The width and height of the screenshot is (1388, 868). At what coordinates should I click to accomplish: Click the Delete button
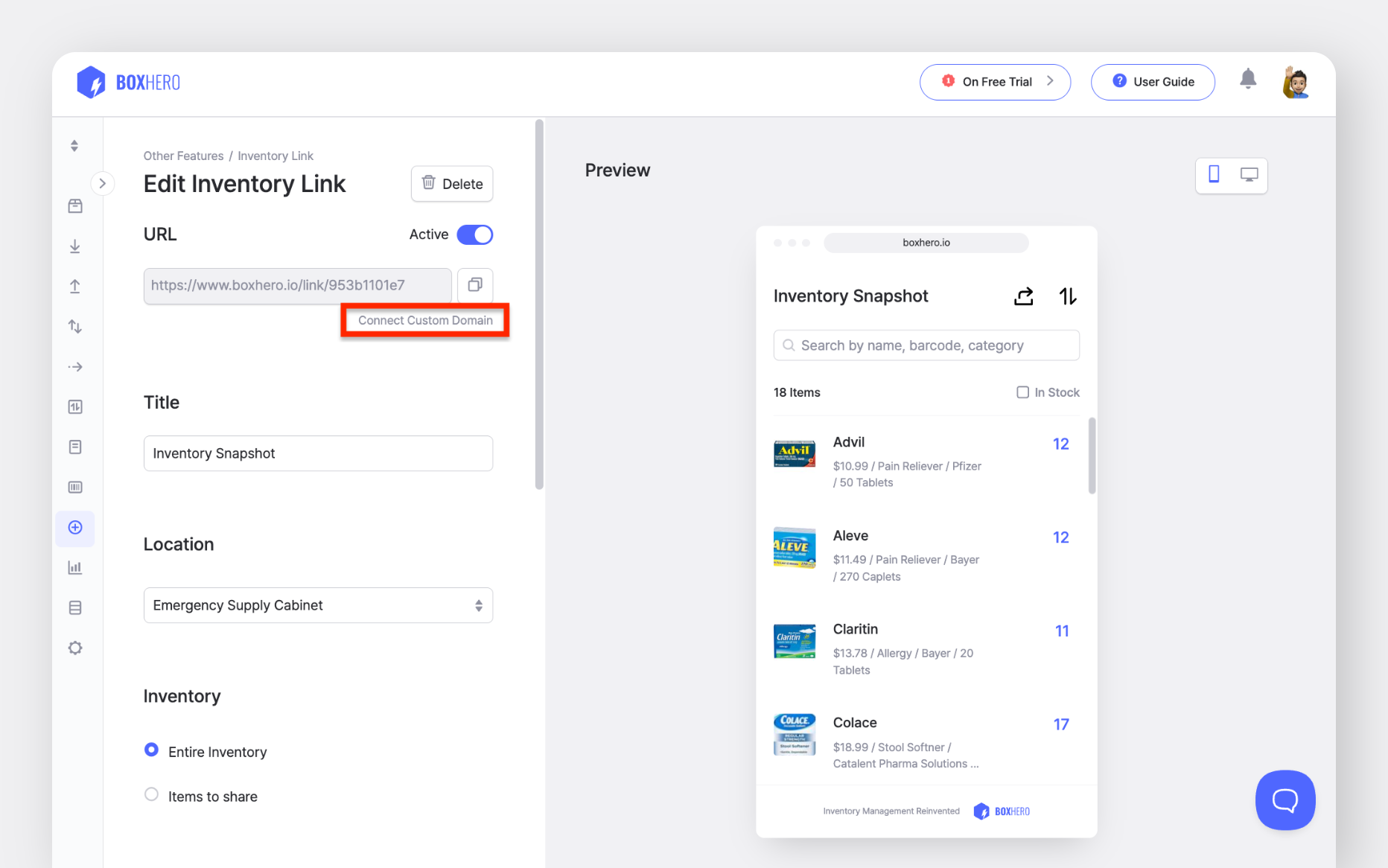tap(452, 184)
